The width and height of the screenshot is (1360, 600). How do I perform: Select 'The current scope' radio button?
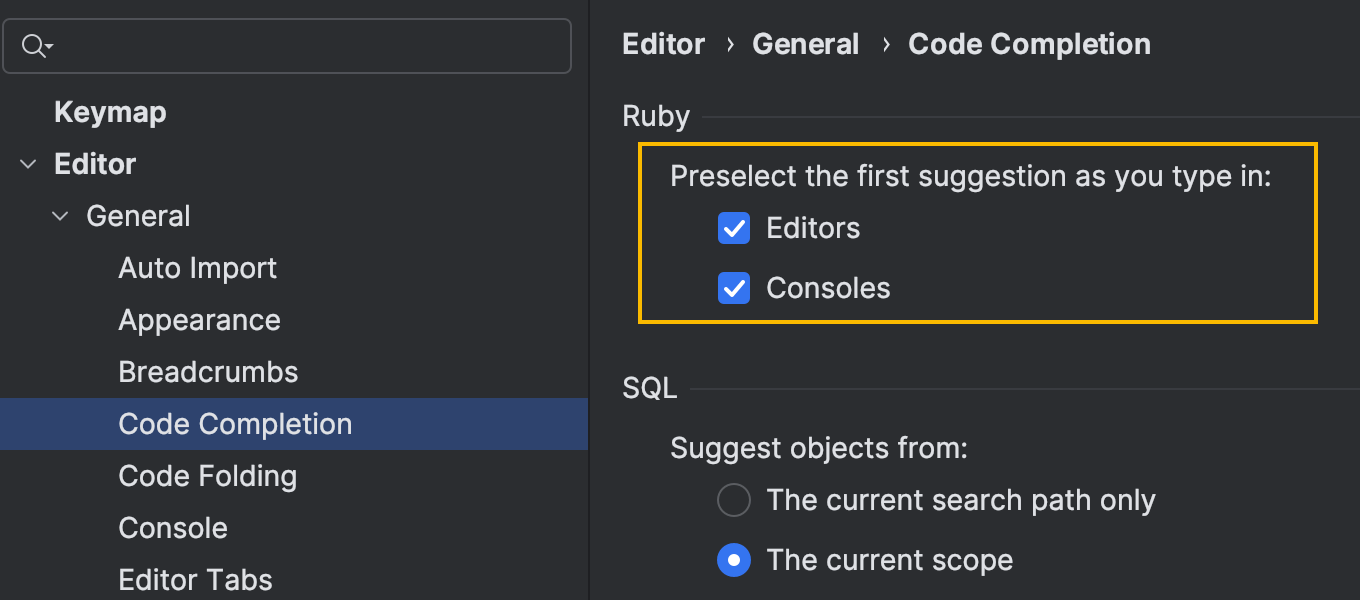[734, 560]
